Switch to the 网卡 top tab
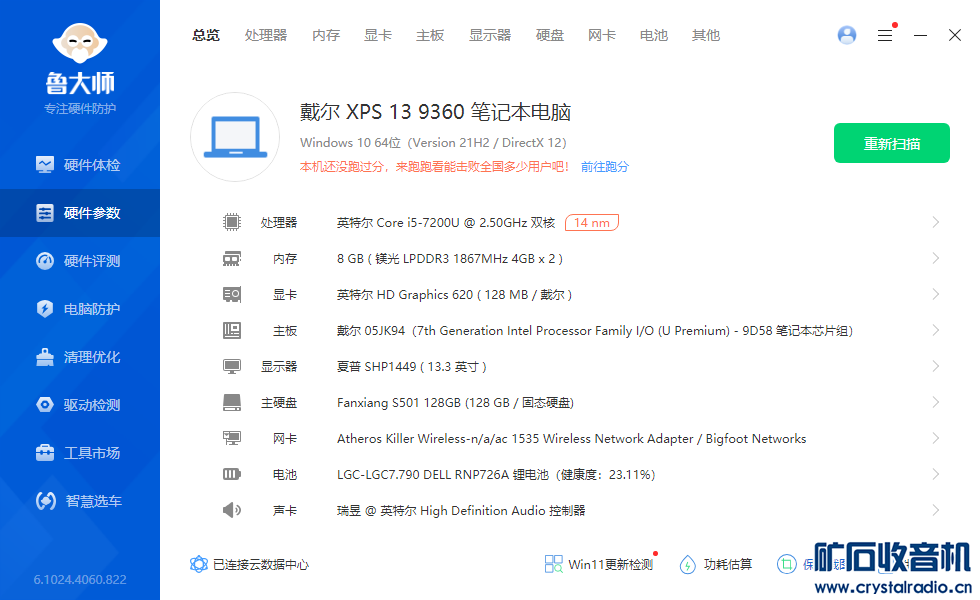The width and height of the screenshot is (980, 600). 602,35
